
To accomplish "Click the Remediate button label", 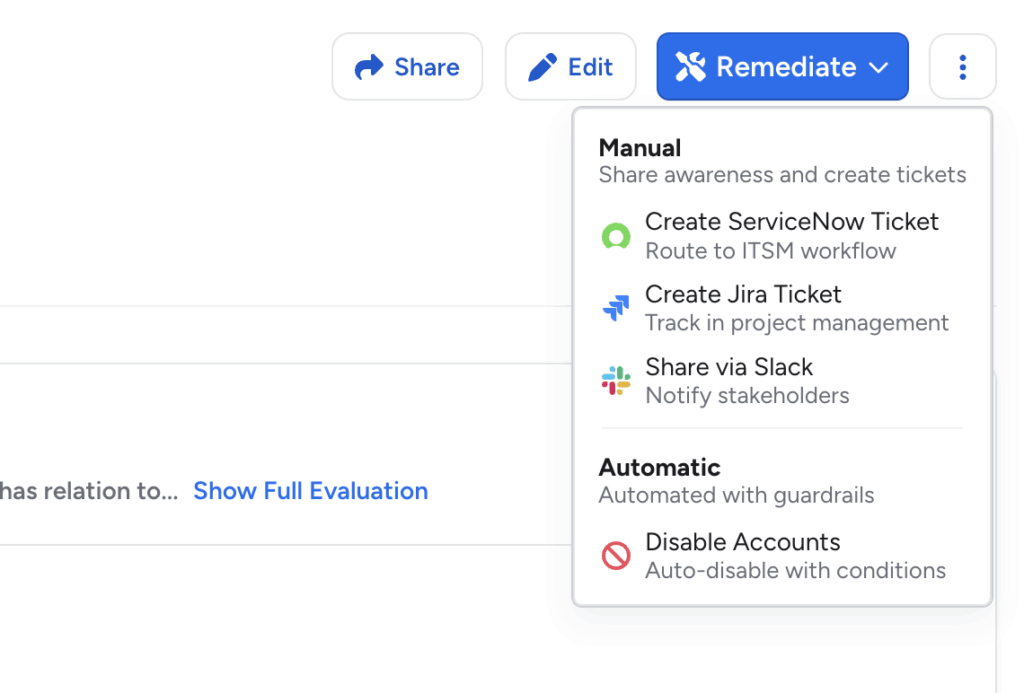I will (786, 67).
